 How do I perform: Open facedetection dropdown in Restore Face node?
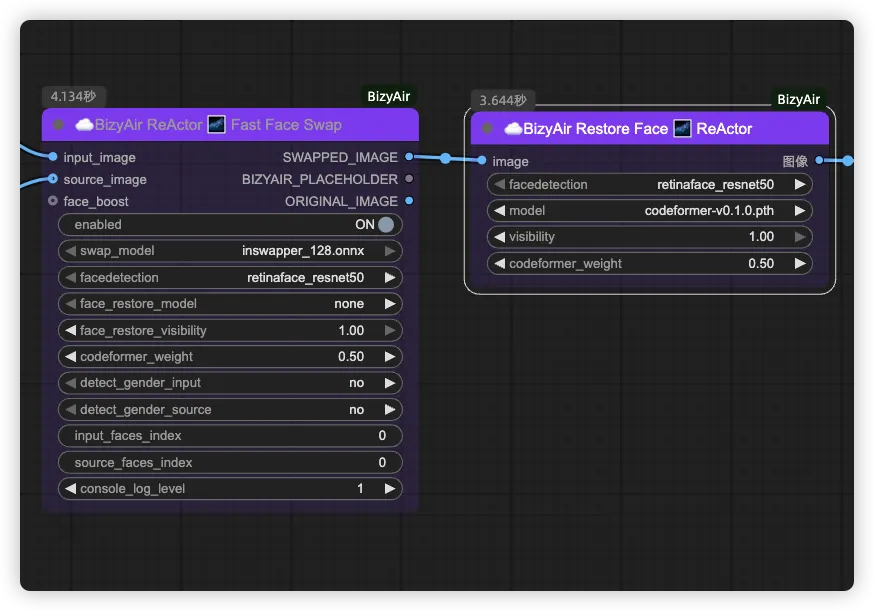(x=649, y=185)
